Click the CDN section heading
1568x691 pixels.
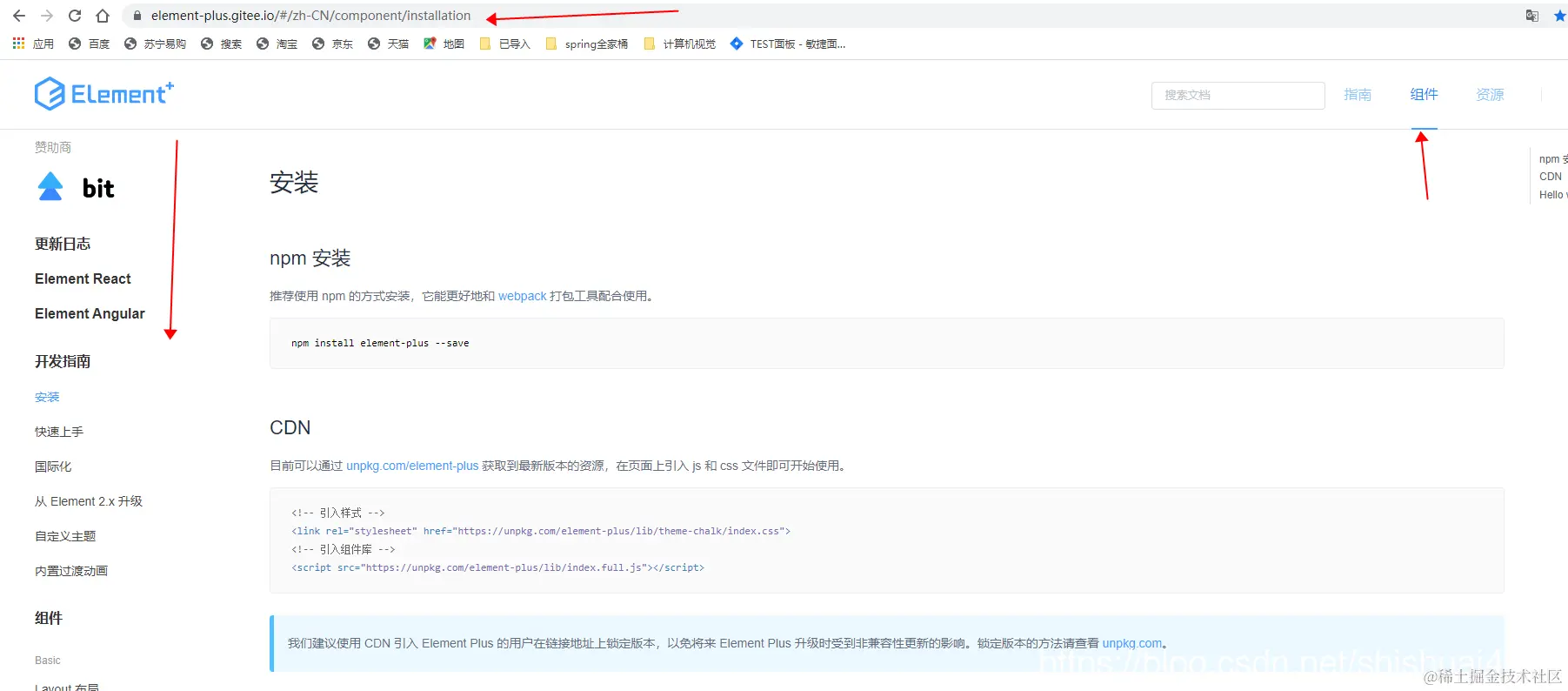tap(290, 427)
